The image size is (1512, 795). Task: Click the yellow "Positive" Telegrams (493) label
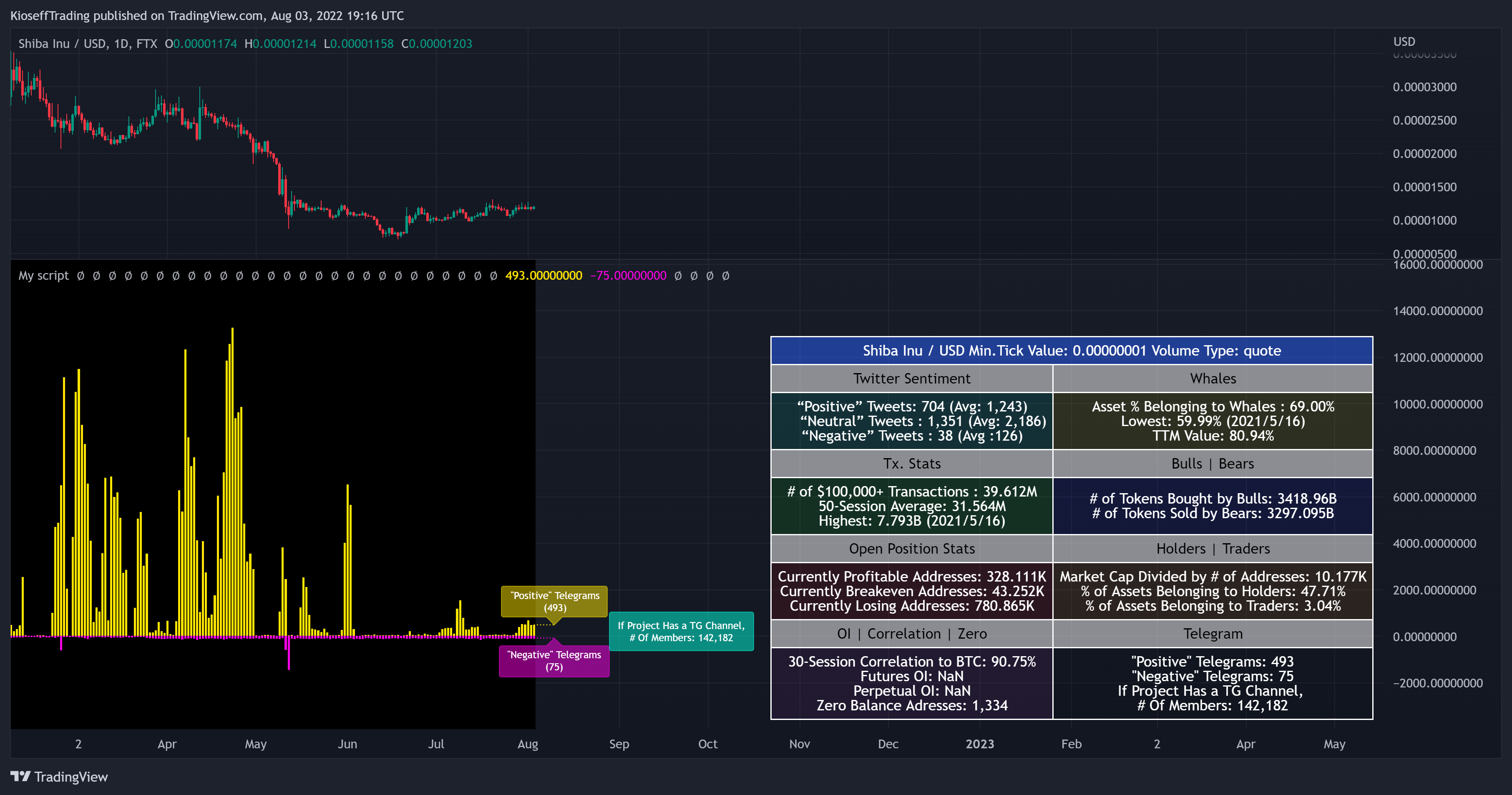[555, 602]
